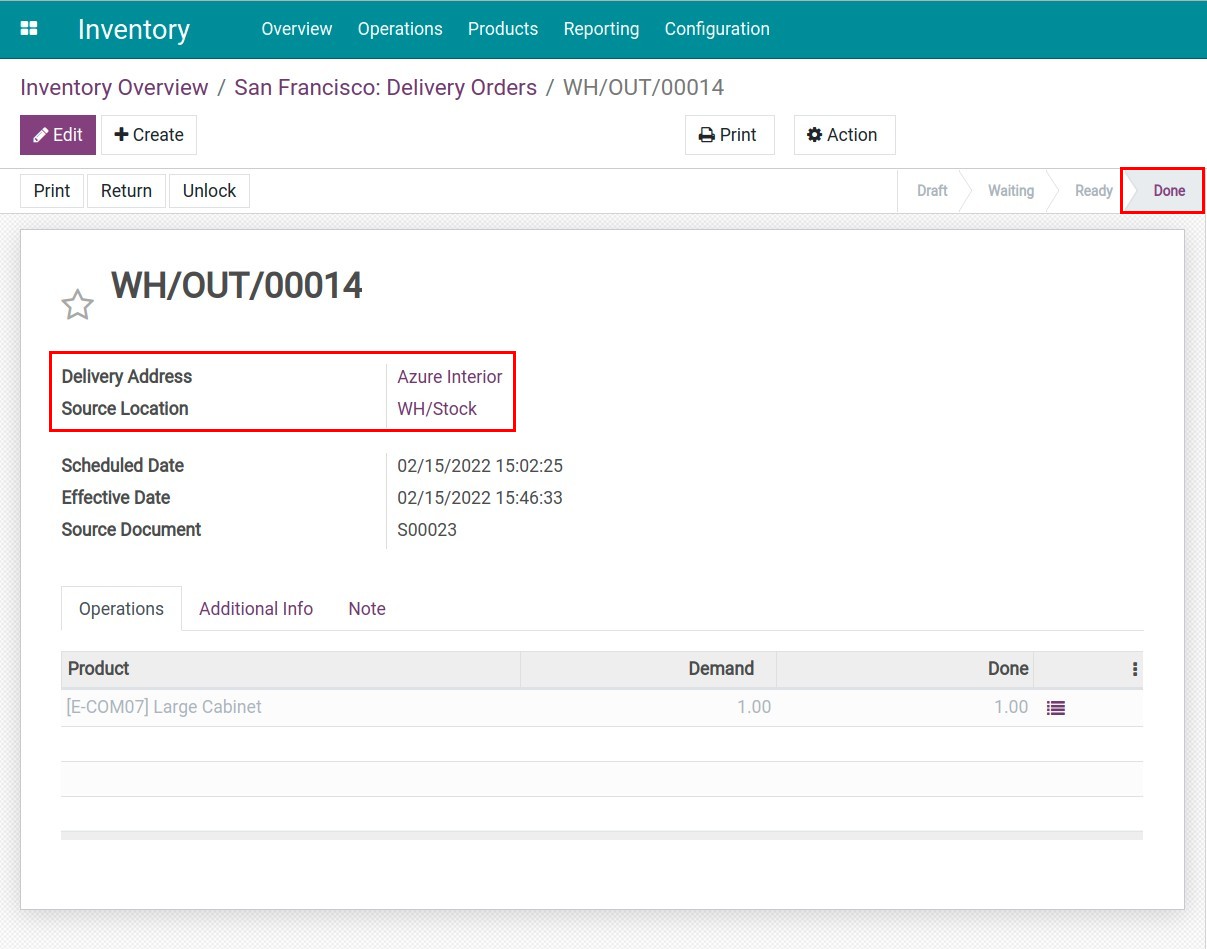The image size is (1207, 949).
Task: Open the Operations menu in top bar
Action: click(x=400, y=29)
